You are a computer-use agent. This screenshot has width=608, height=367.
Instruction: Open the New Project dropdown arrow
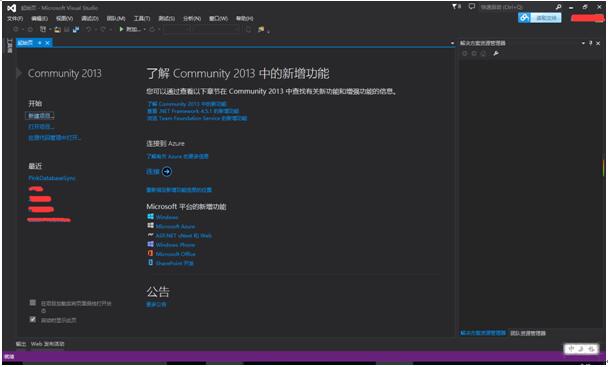[x=50, y=29]
